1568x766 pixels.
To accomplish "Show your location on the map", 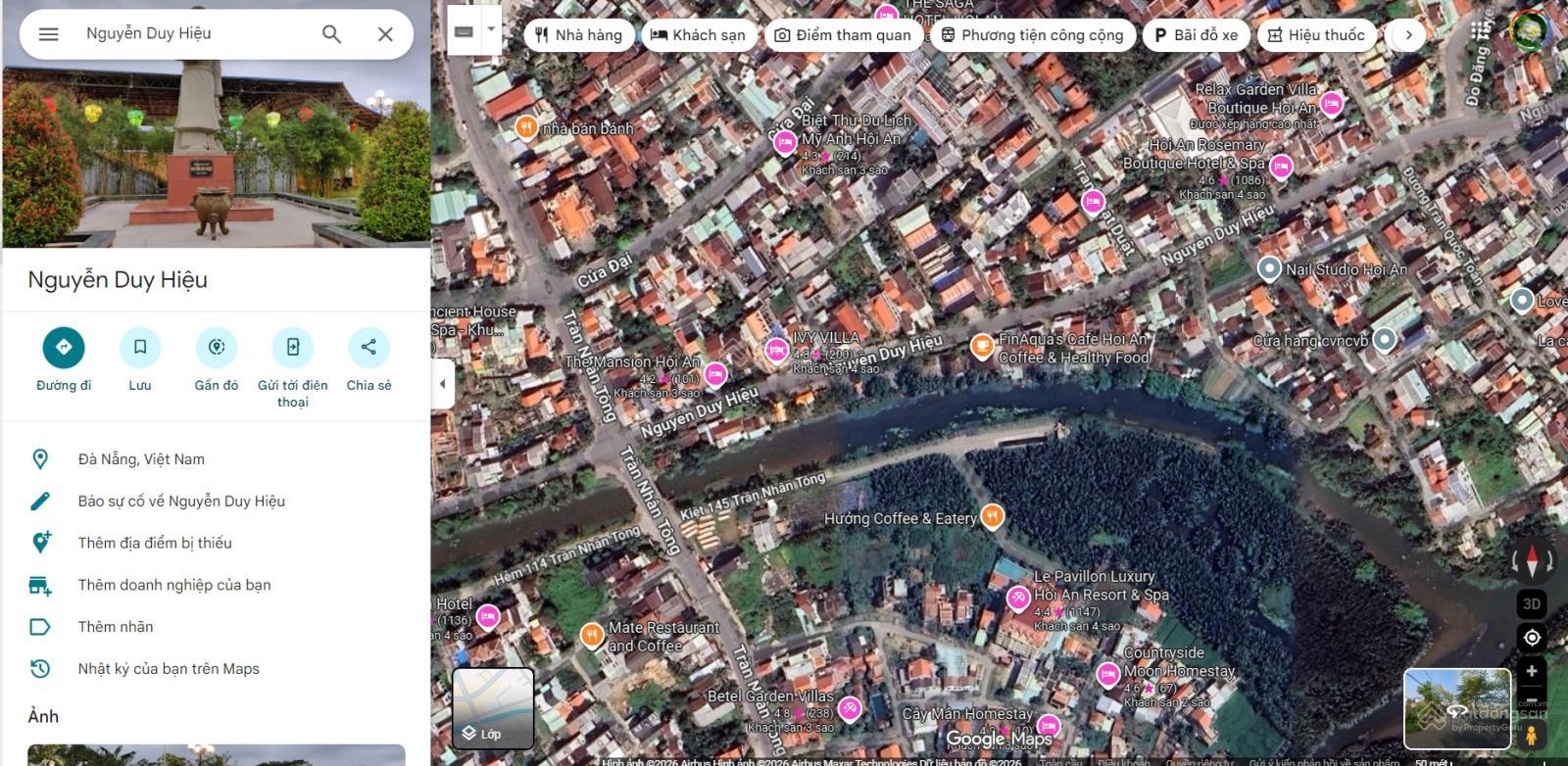I will (x=1532, y=638).
